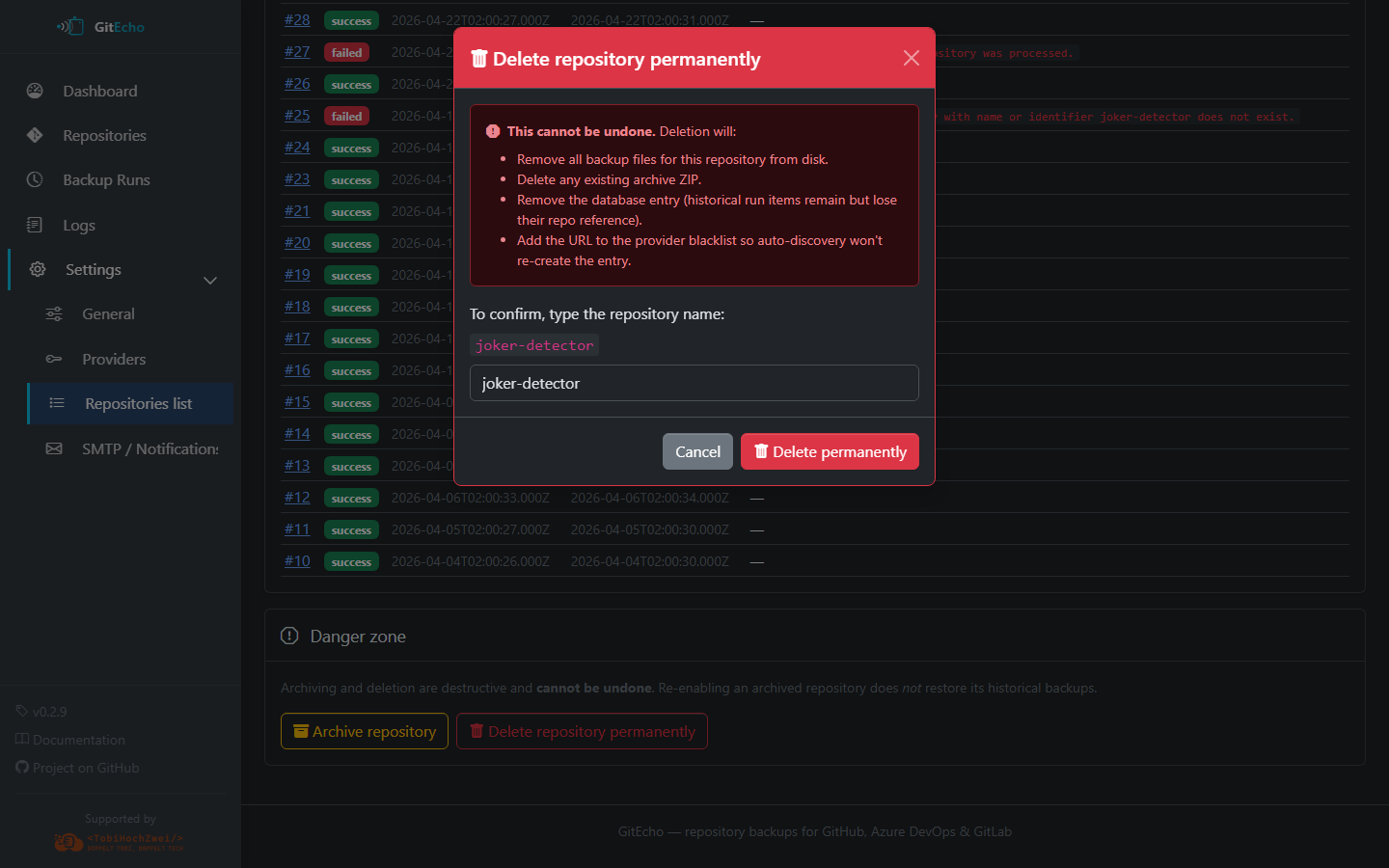Close the delete dialog with X
The height and width of the screenshot is (868, 1389).
click(911, 58)
